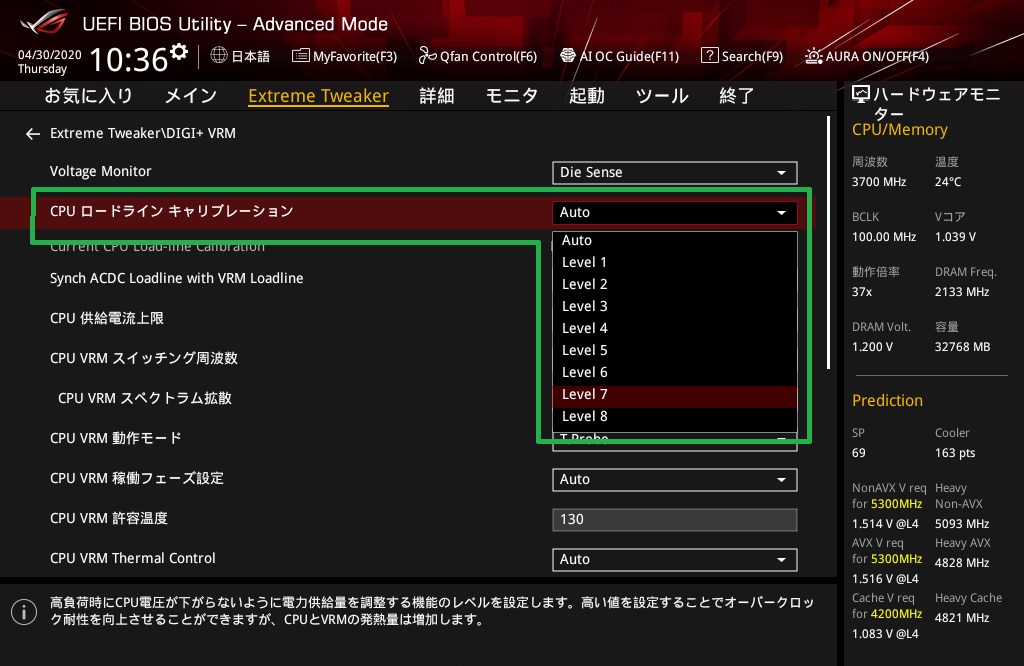Select Level 6 option
The image size is (1024, 666).
(675, 372)
